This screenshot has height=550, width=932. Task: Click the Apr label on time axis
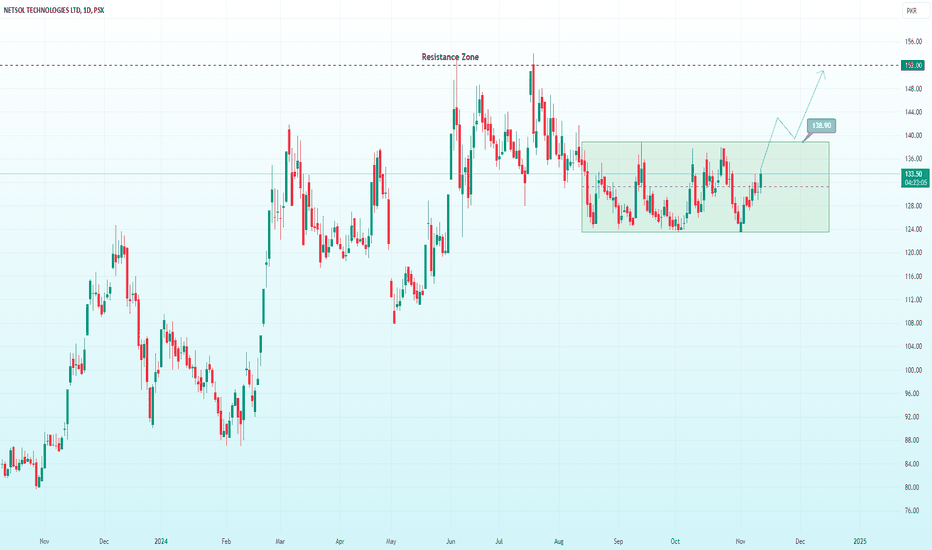coord(339,542)
